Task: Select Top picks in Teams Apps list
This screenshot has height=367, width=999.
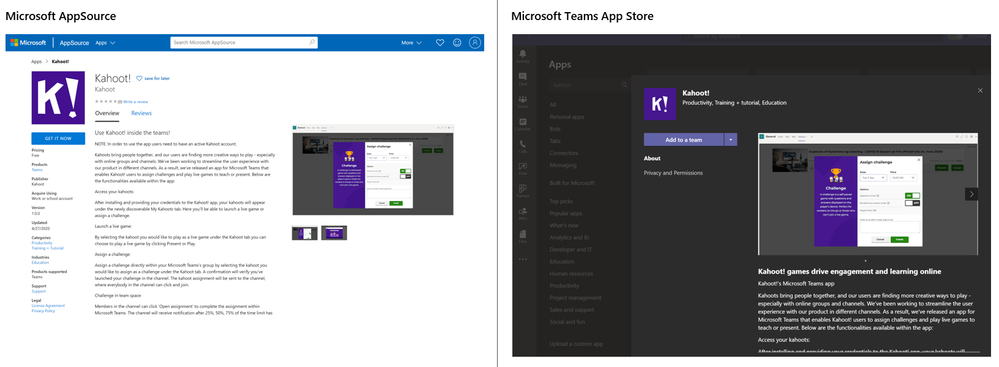Action: pyautogui.click(x=561, y=201)
